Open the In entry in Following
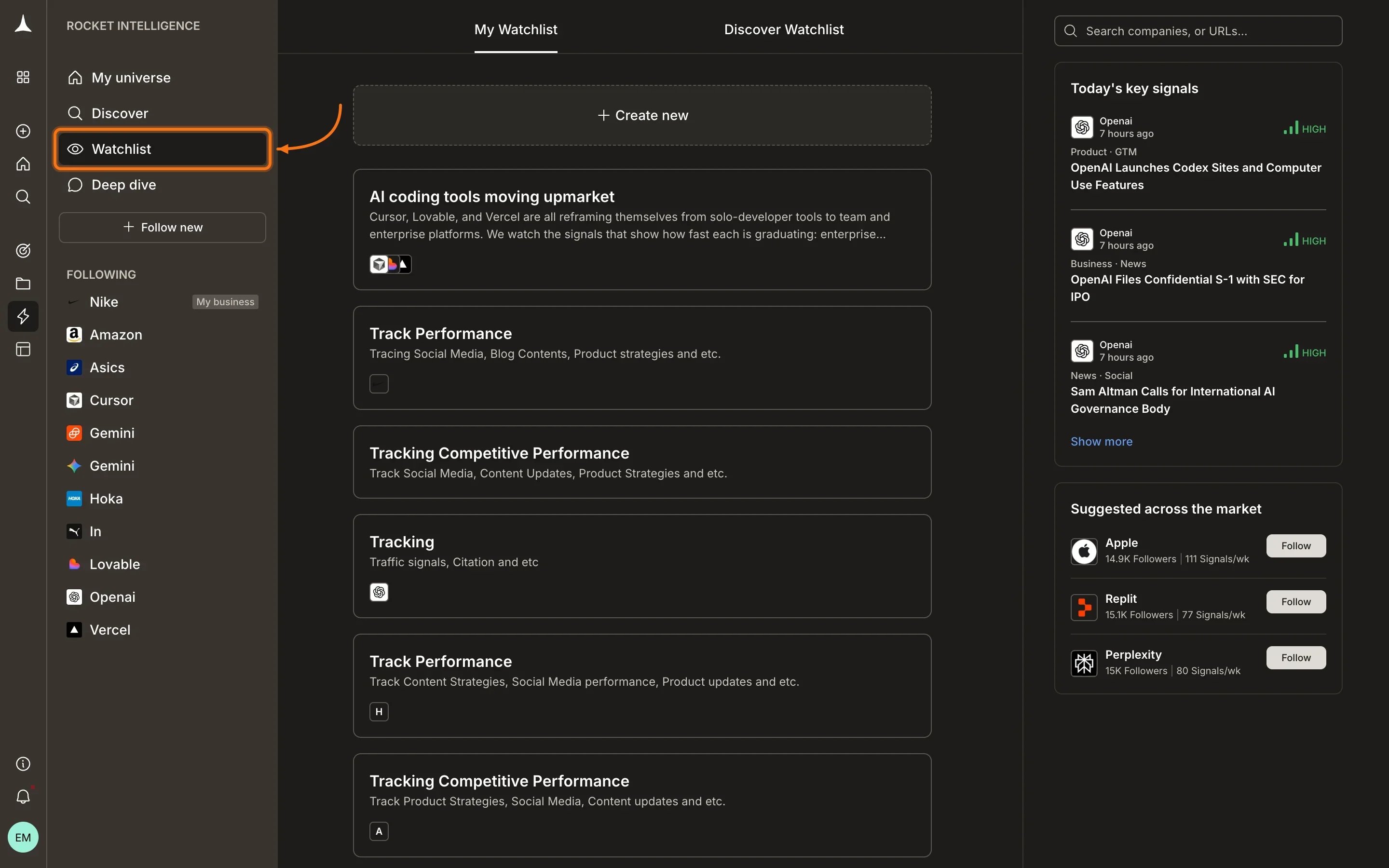This screenshot has width=1389, height=868. (x=163, y=531)
